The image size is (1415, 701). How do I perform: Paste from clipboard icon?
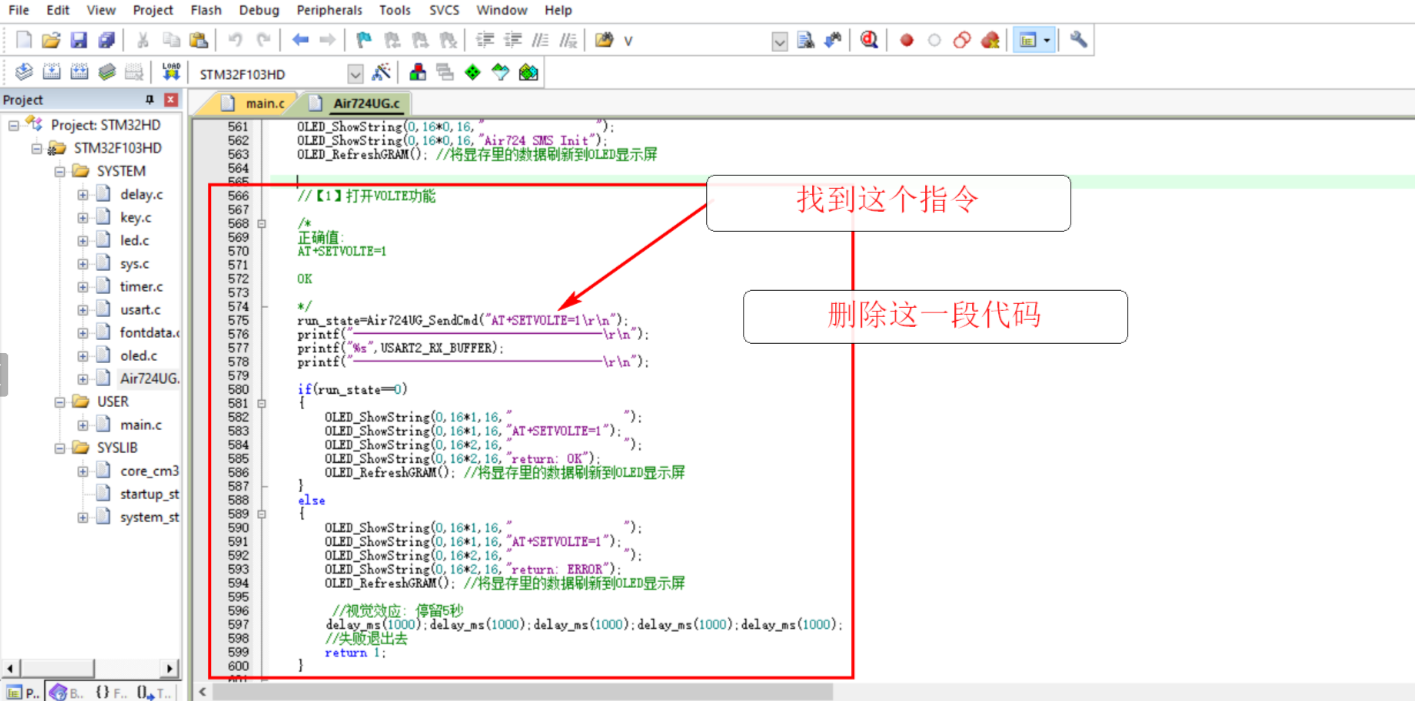tap(198, 40)
